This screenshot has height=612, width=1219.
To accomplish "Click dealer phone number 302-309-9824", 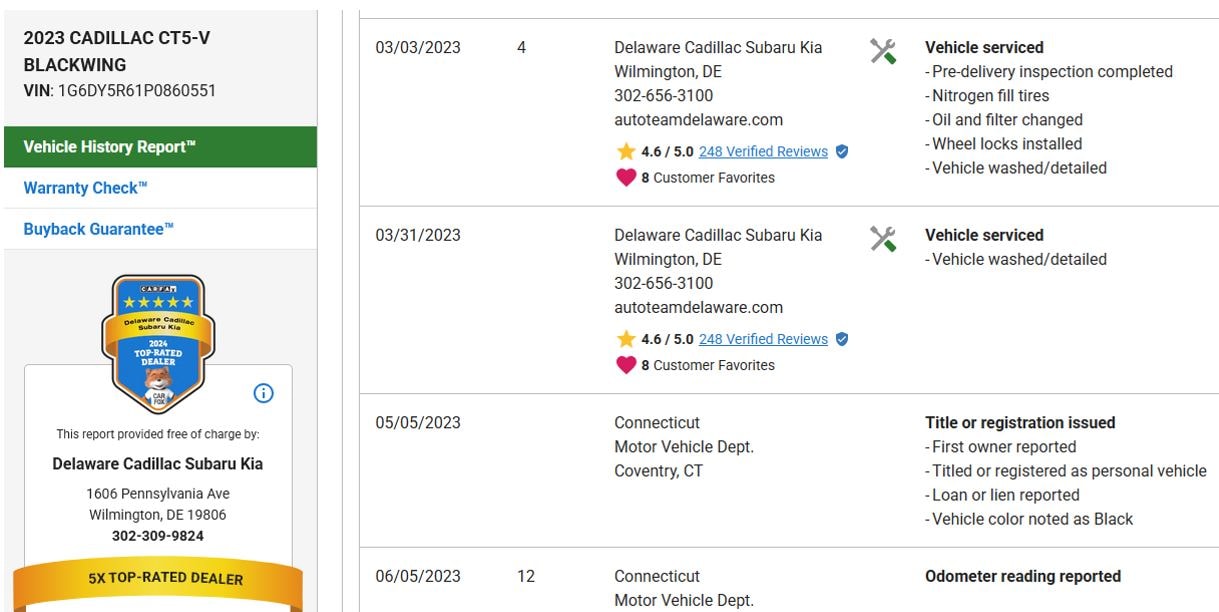I will tap(158, 536).
